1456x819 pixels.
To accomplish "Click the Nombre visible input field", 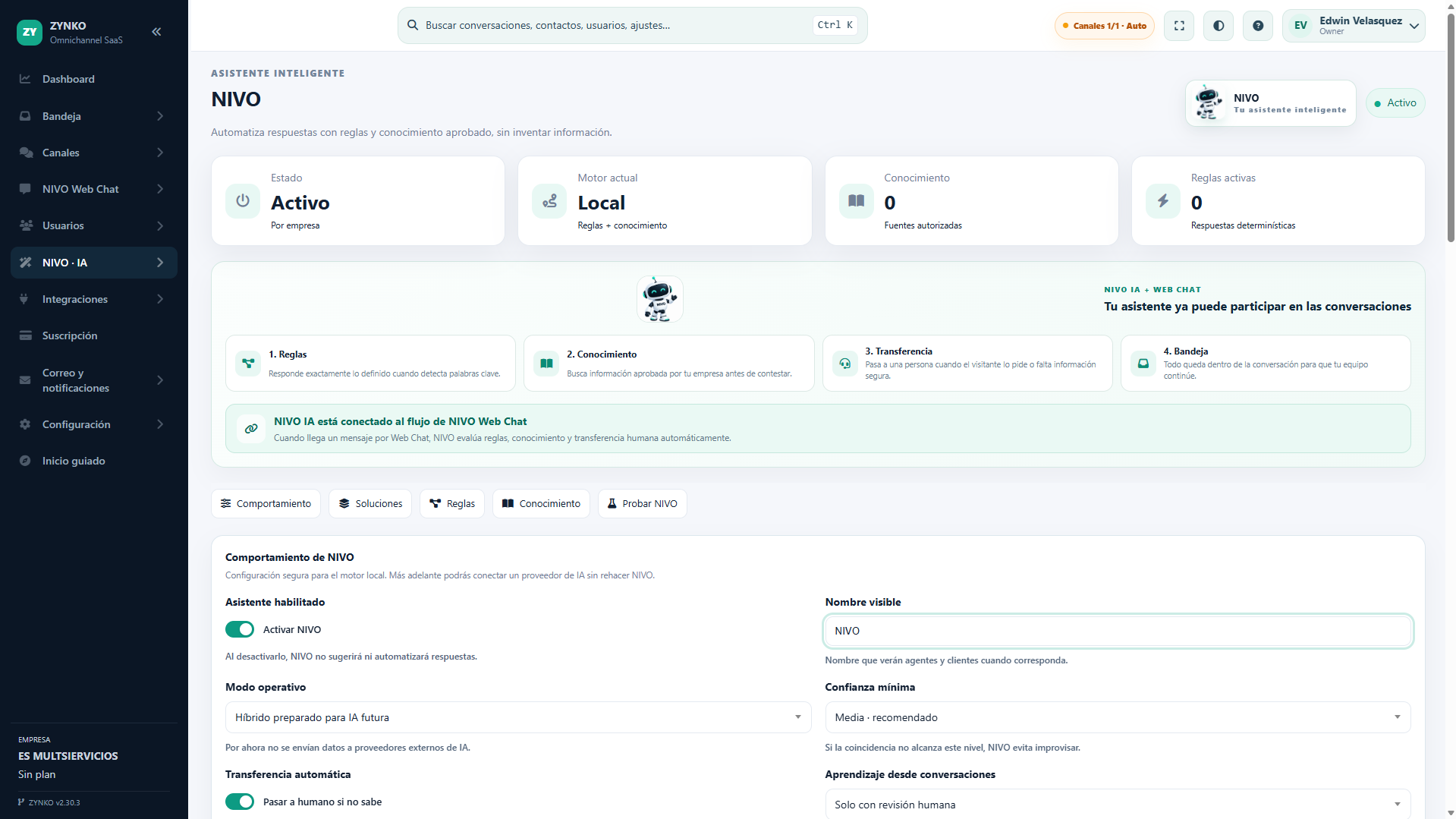I will [x=1118, y=631].
